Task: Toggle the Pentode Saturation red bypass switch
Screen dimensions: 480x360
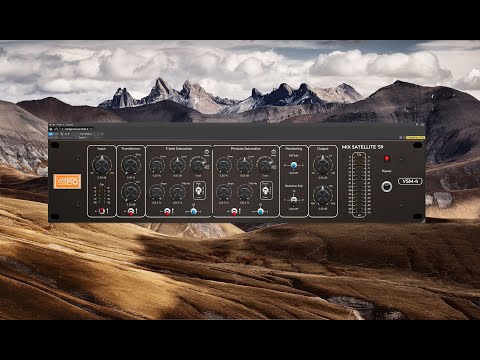Action: tap(234, 211)
